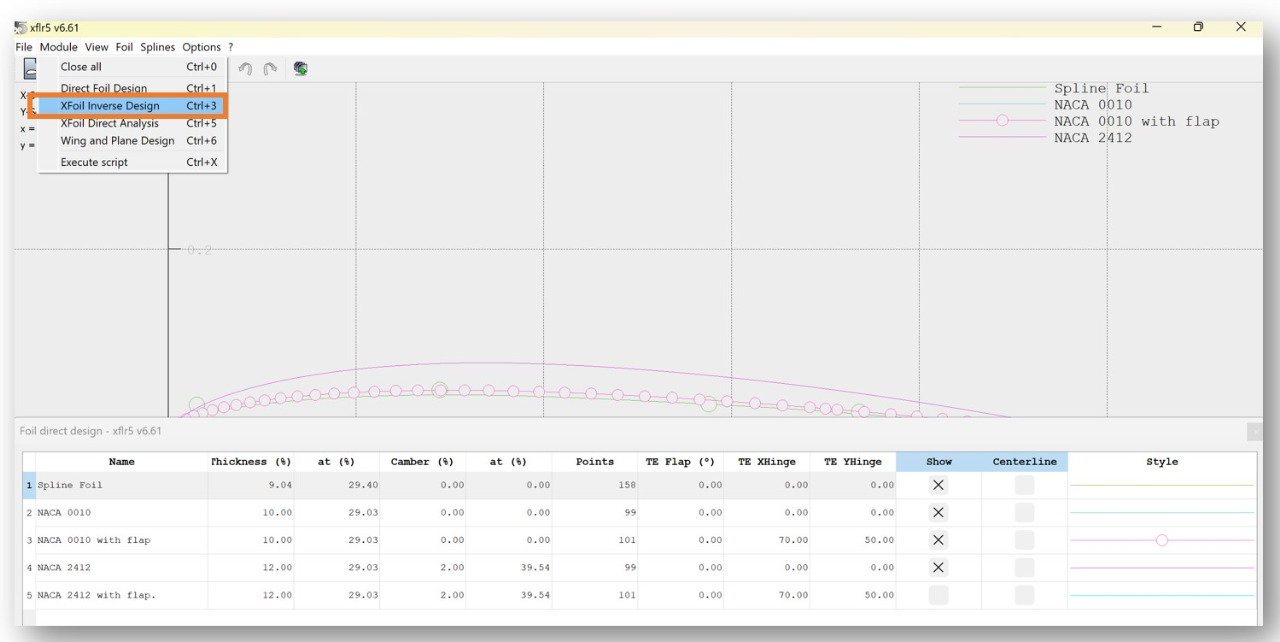
Task: Open the Foil menu in menu bar
Action: [x=125, y=47]
